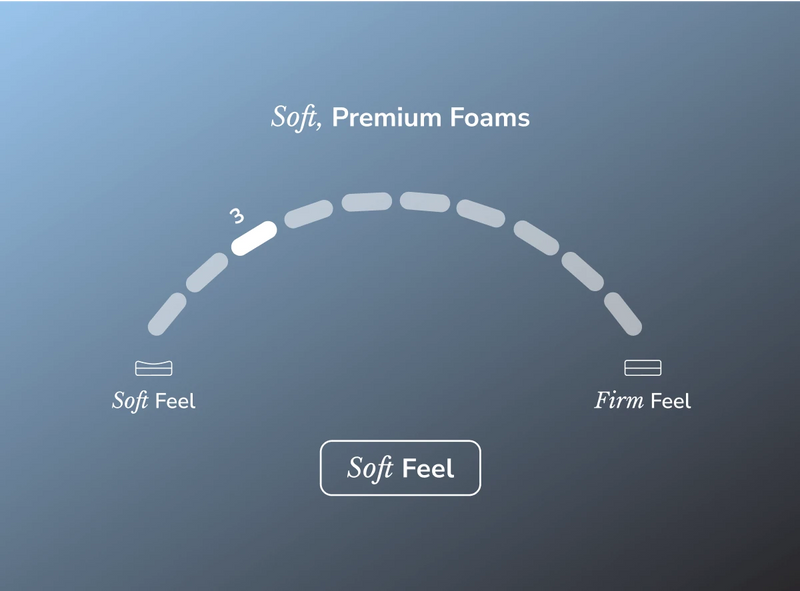Click the outlined Soft Feel button
Viewport: 800px width, 591px height.
(401, 468)
